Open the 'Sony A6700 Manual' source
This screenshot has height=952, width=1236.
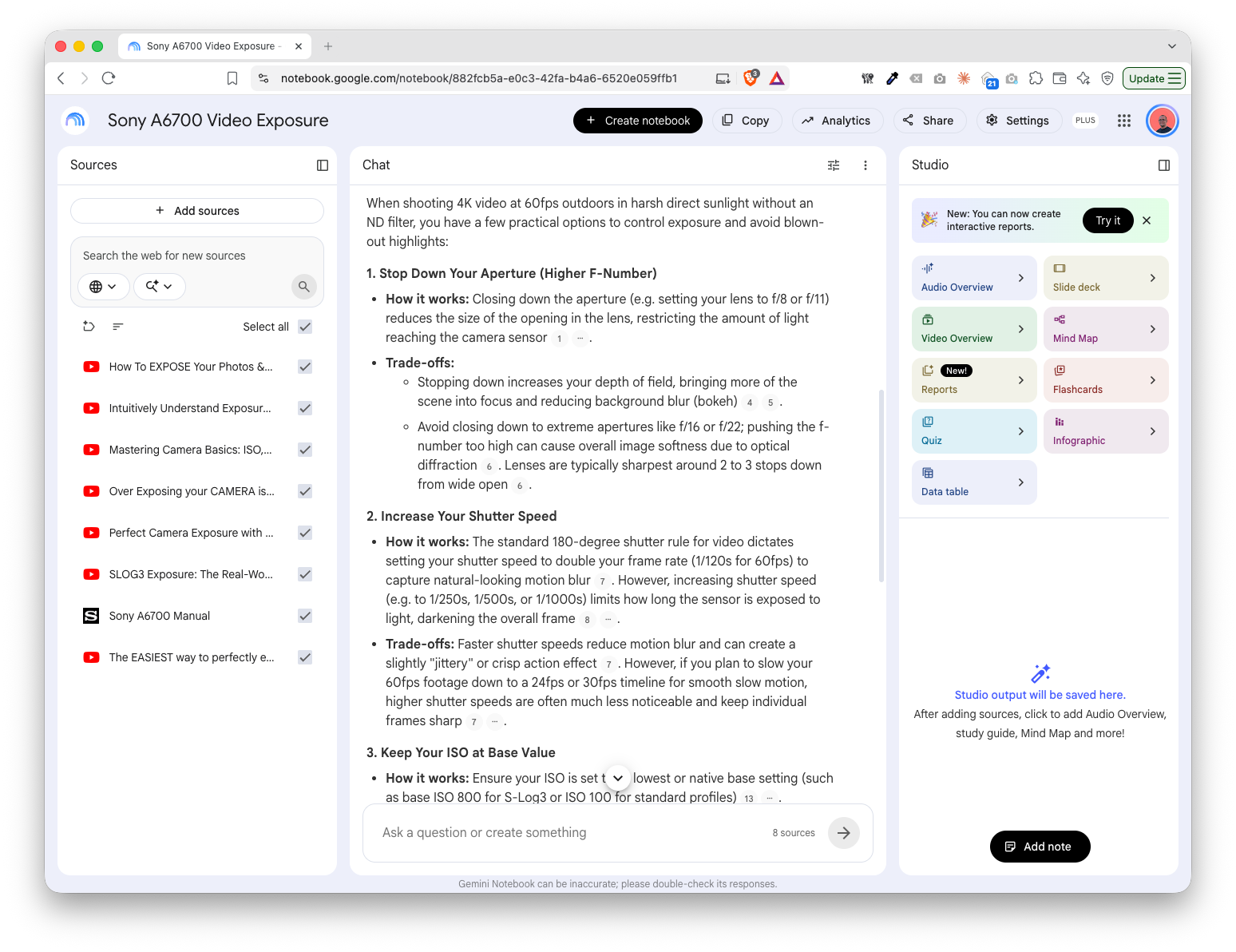point(160,616)
